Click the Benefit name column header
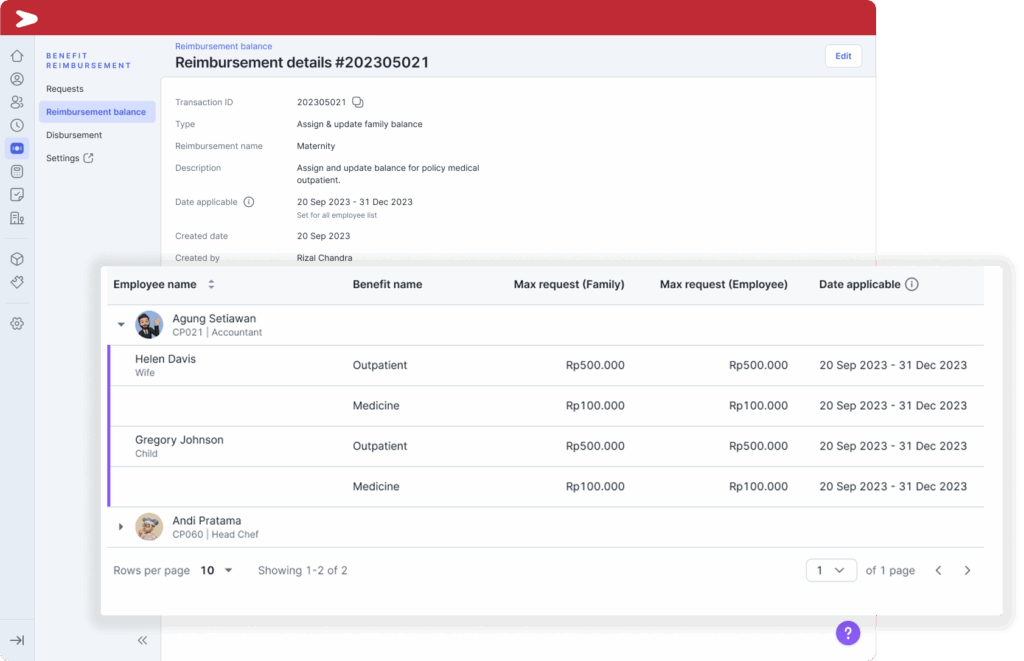 tap(387, 284)
